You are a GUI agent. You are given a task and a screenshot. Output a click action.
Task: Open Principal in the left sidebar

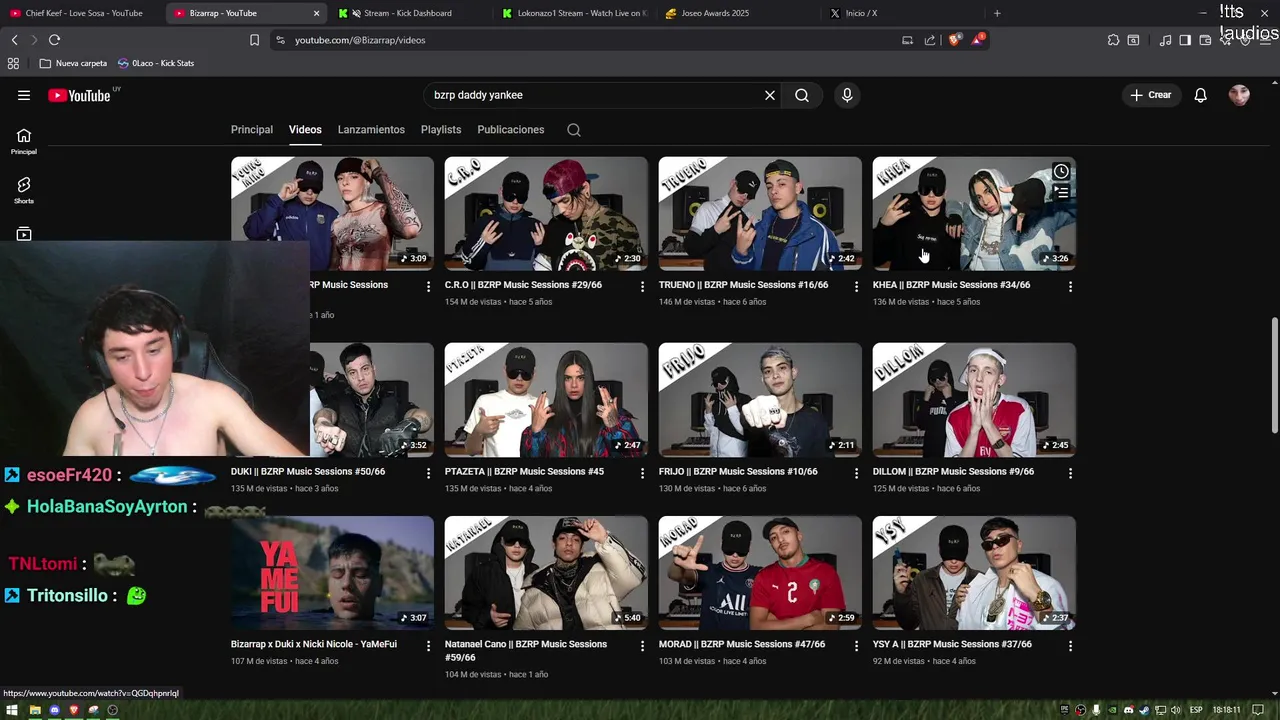24,141
